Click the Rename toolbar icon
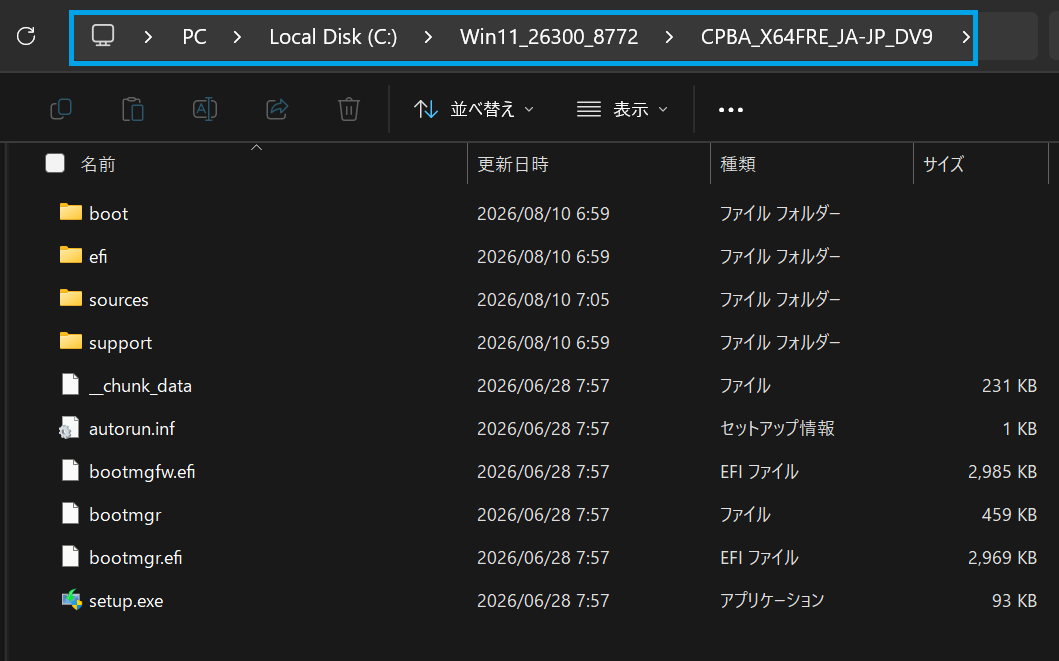1059x661 pixels. coord(205,109)
